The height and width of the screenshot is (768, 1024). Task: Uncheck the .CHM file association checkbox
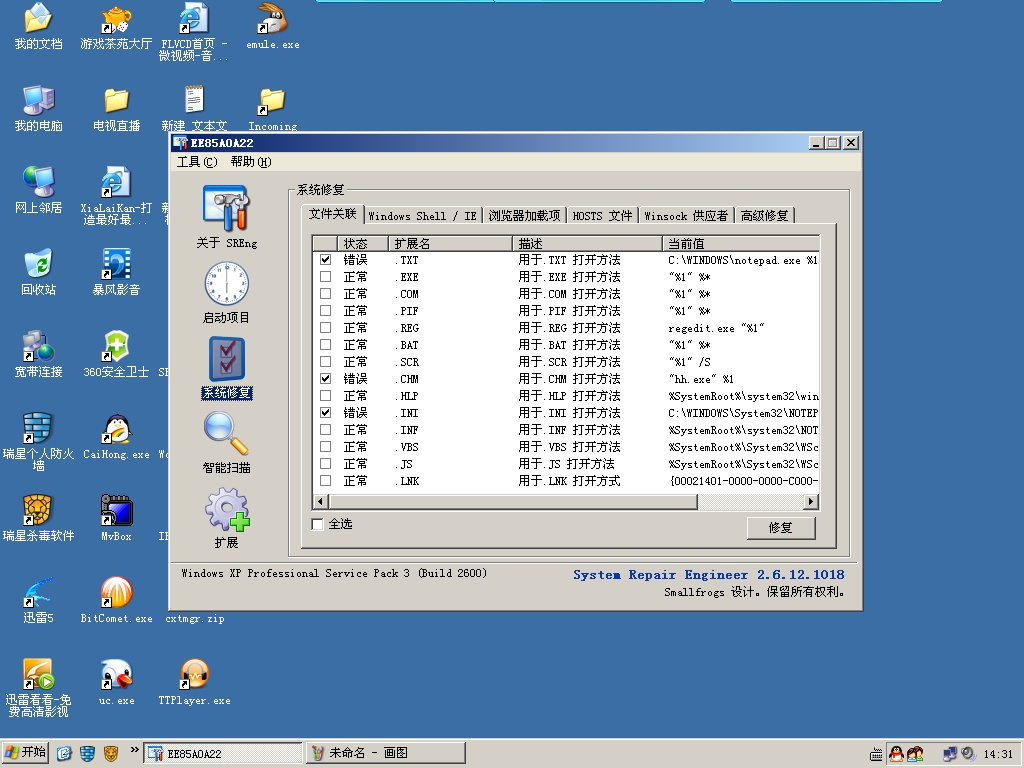point(325,378)
